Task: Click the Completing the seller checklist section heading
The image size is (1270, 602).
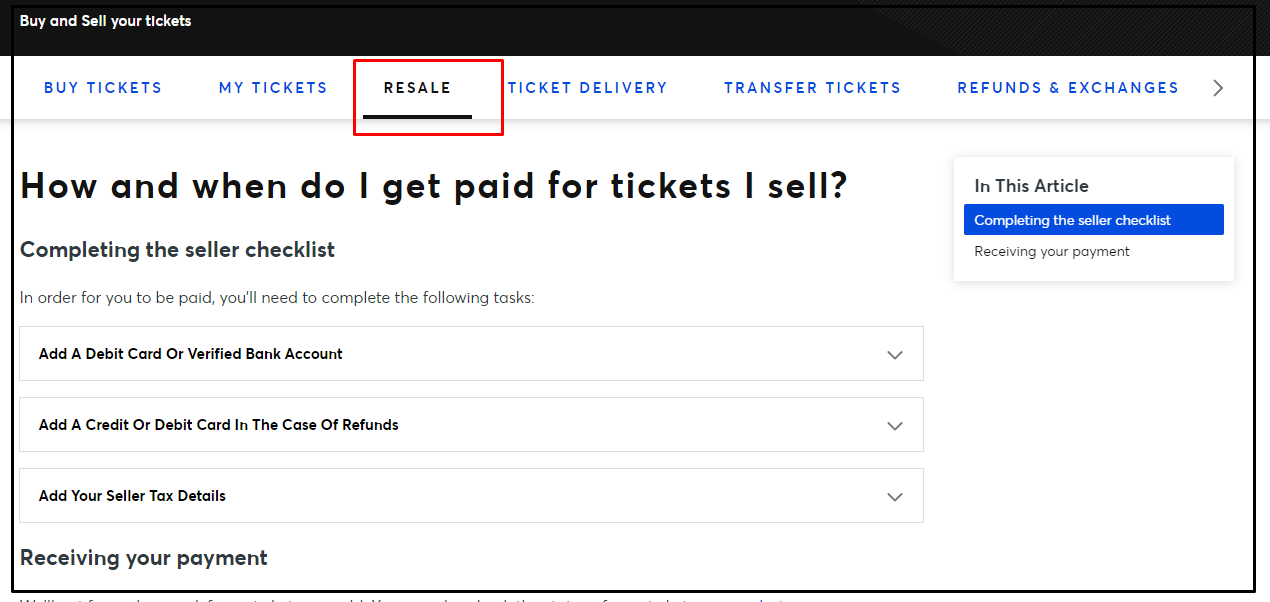Action: tap(177, 250)
